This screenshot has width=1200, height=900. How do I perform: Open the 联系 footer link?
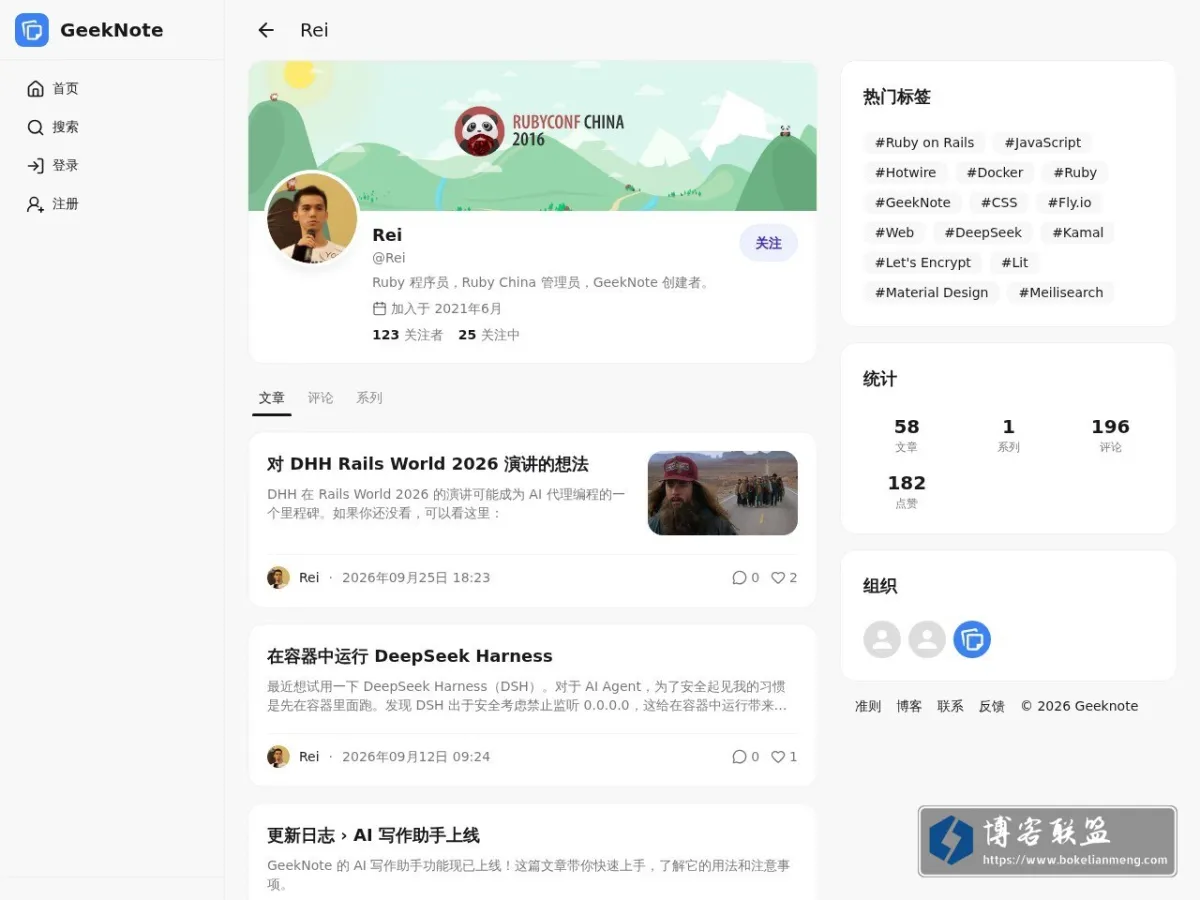pyautogui.click(x=950, y=706)
